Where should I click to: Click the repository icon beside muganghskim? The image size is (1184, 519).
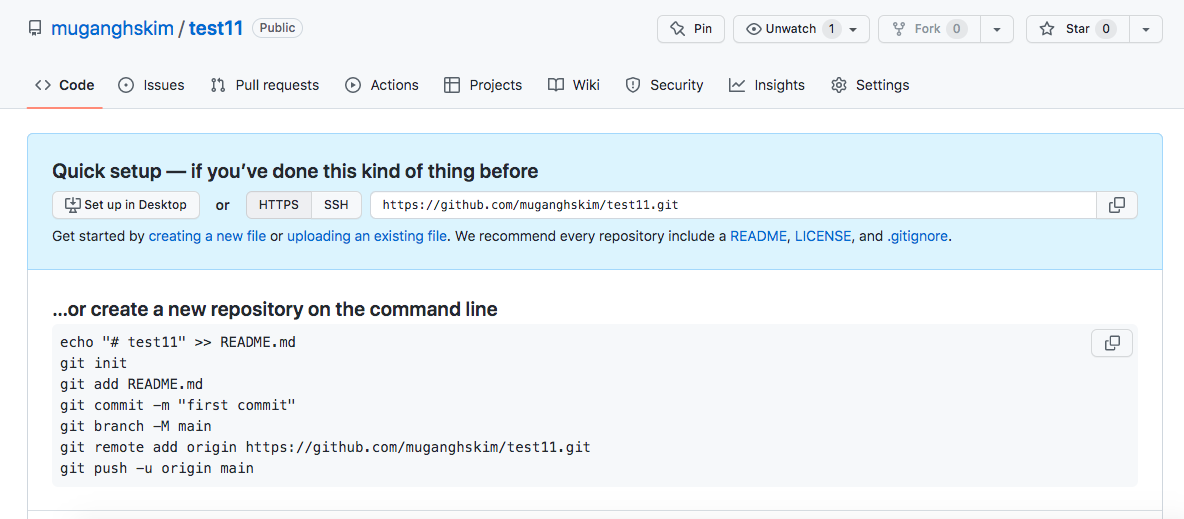(x=35, y=29)
